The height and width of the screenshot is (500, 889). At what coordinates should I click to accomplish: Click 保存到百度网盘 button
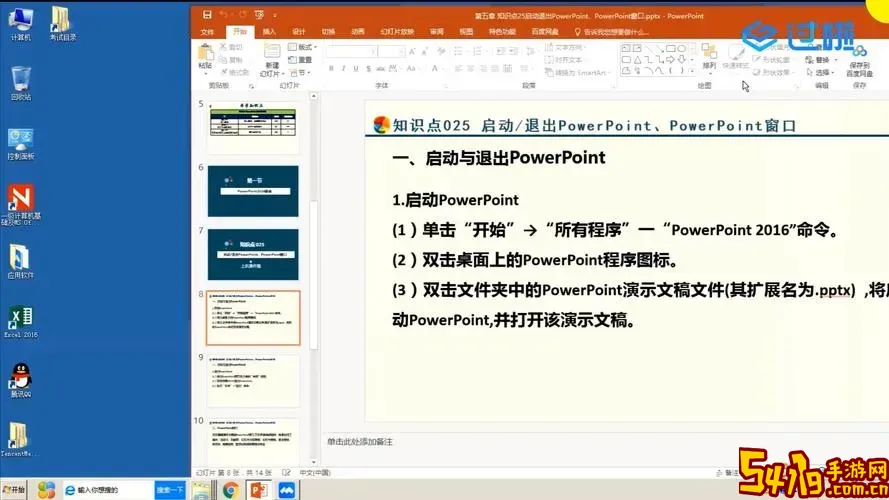click(860, 61)
